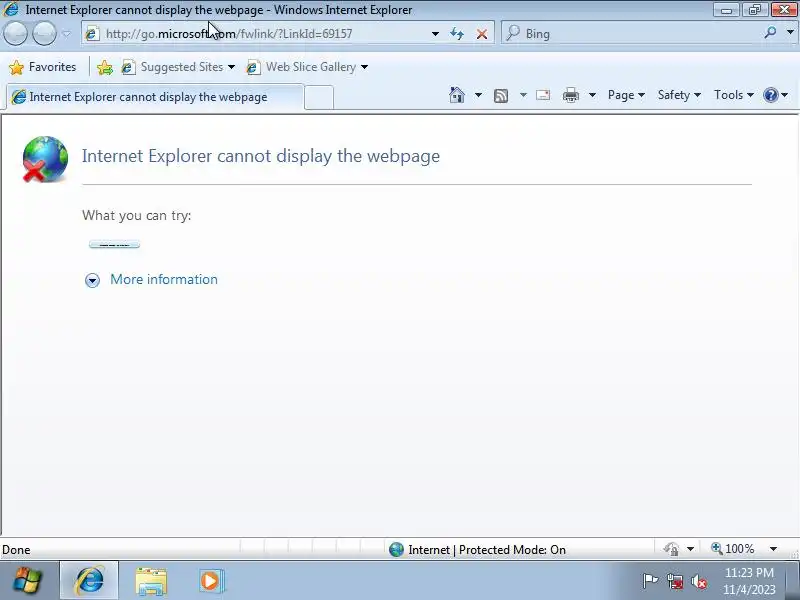The image size is (800, 600).
Task: Expand the feeds dropdown arrow
Action: [523, 95]
